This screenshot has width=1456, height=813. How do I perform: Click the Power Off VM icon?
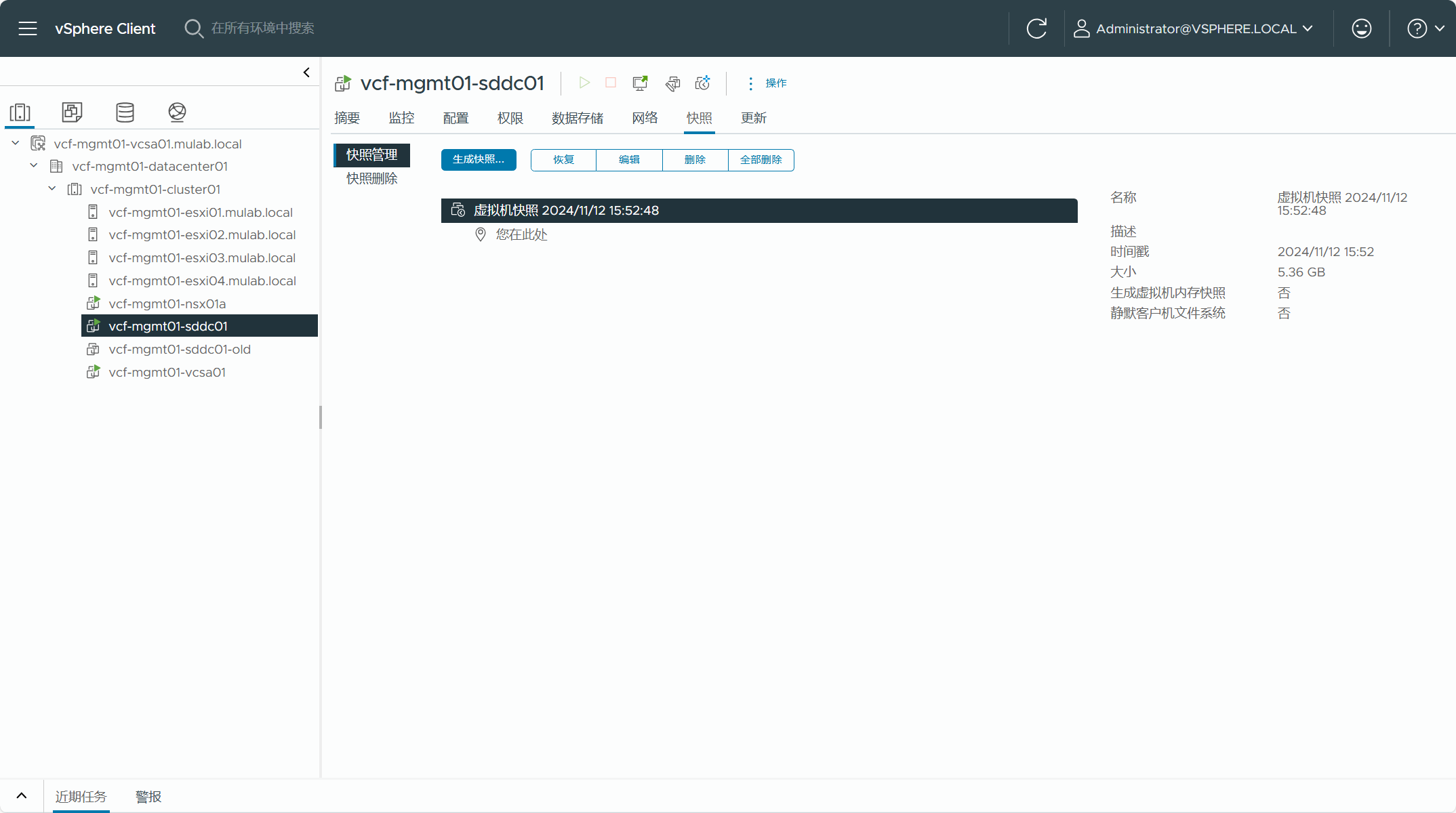[611, 83]
